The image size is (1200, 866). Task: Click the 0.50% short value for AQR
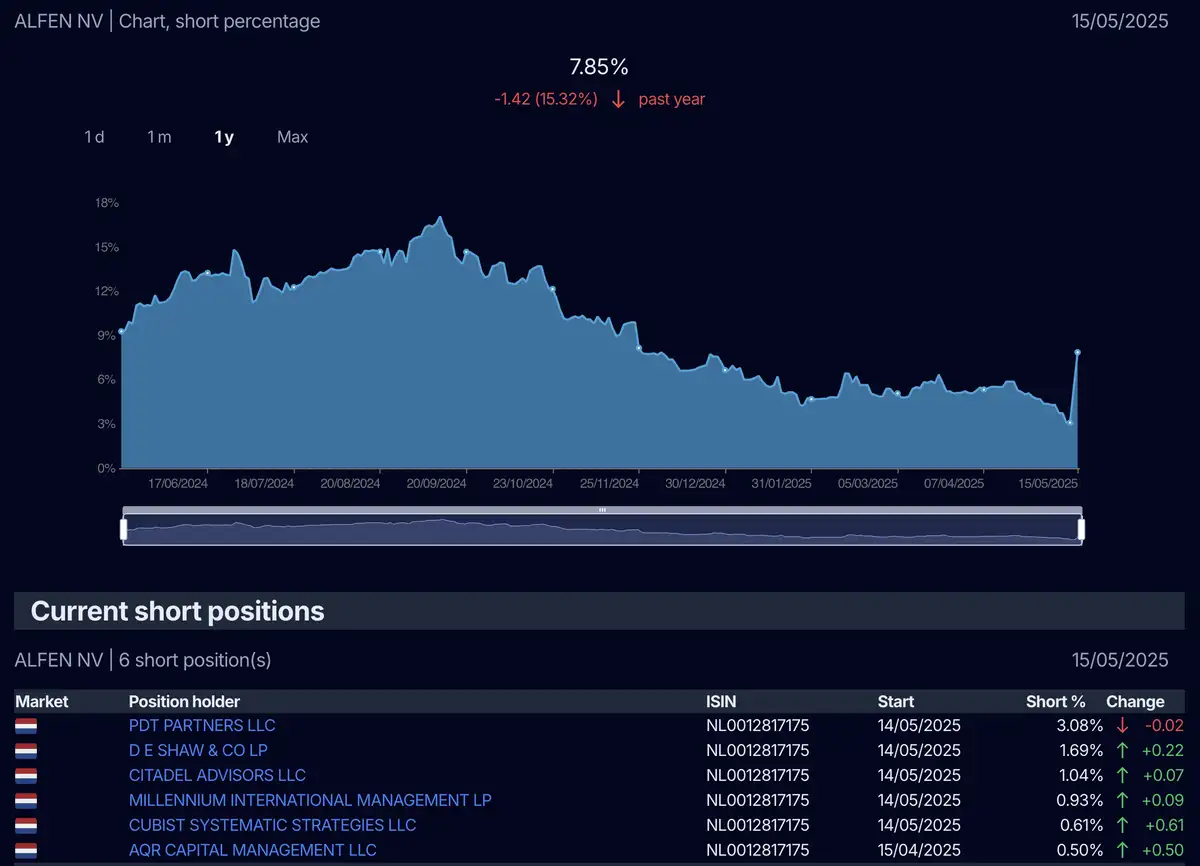(x=1079, y=850)
